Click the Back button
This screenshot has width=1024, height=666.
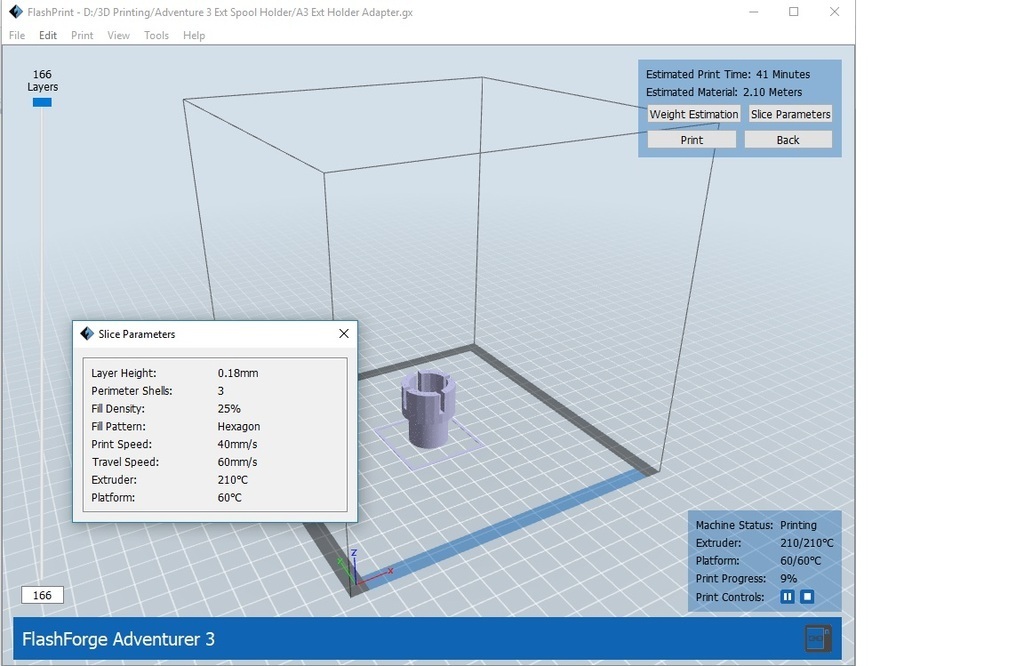tap(788, 138)
